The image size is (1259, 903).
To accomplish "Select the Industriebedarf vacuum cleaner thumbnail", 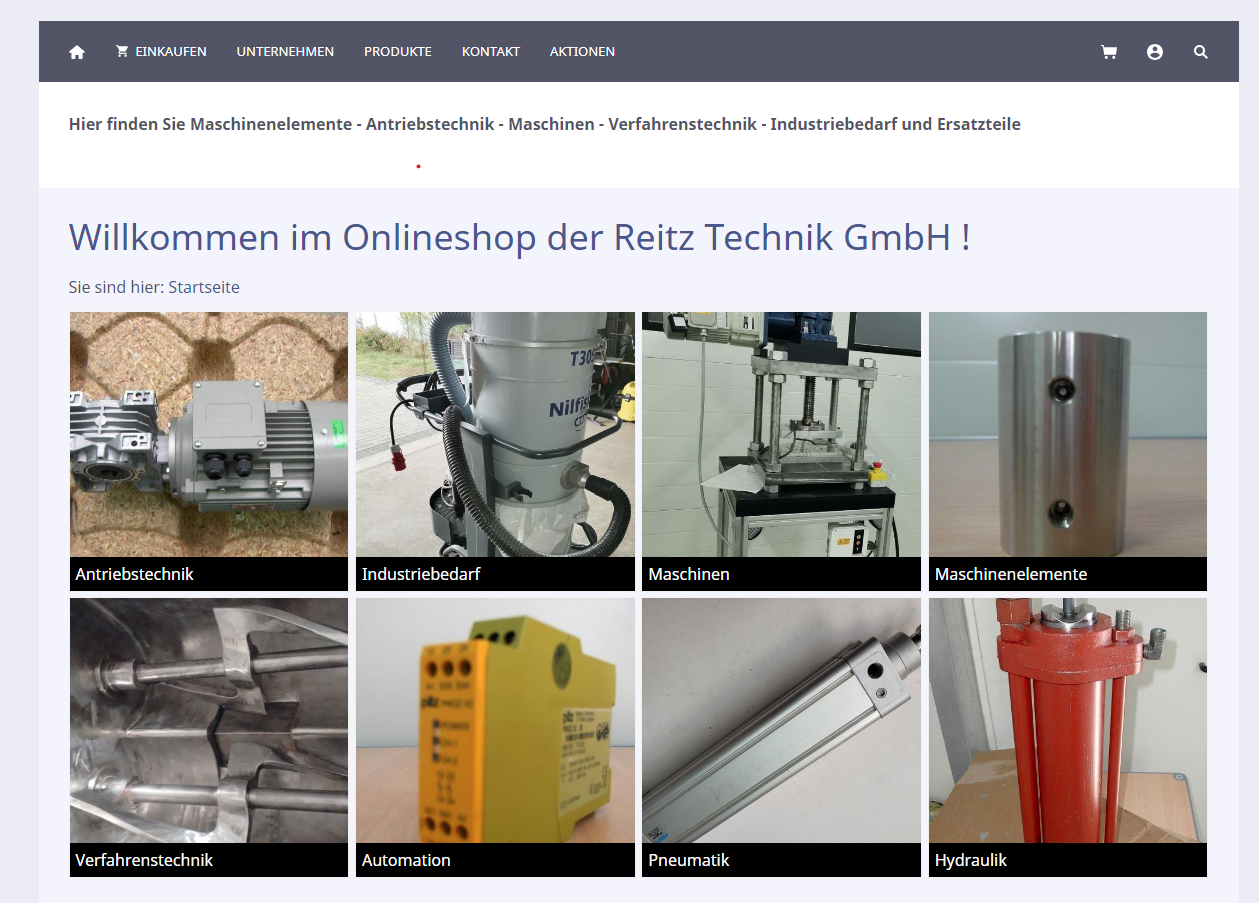I will [x=495, y=434].
